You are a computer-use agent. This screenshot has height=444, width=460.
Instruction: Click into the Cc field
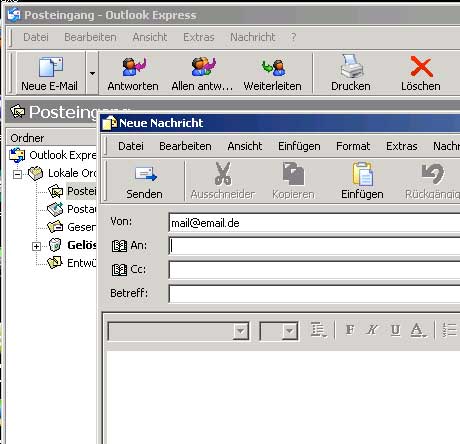coord(314,270)
